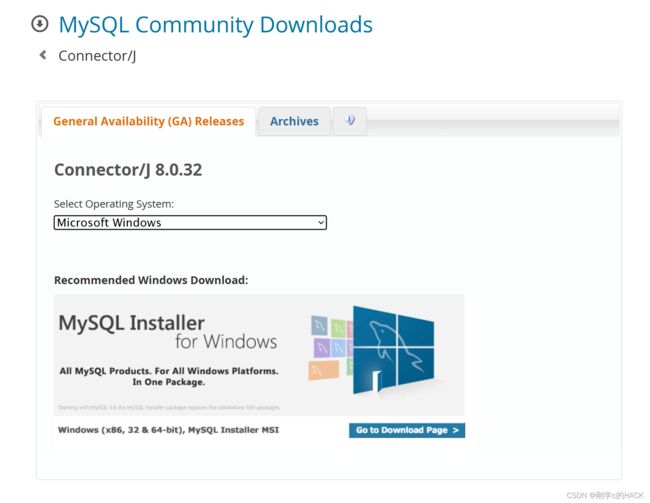Viewport: 650px width, 503px height.
Task: Select the General Availability (GA) Releases tab
Action: (148, 121)
